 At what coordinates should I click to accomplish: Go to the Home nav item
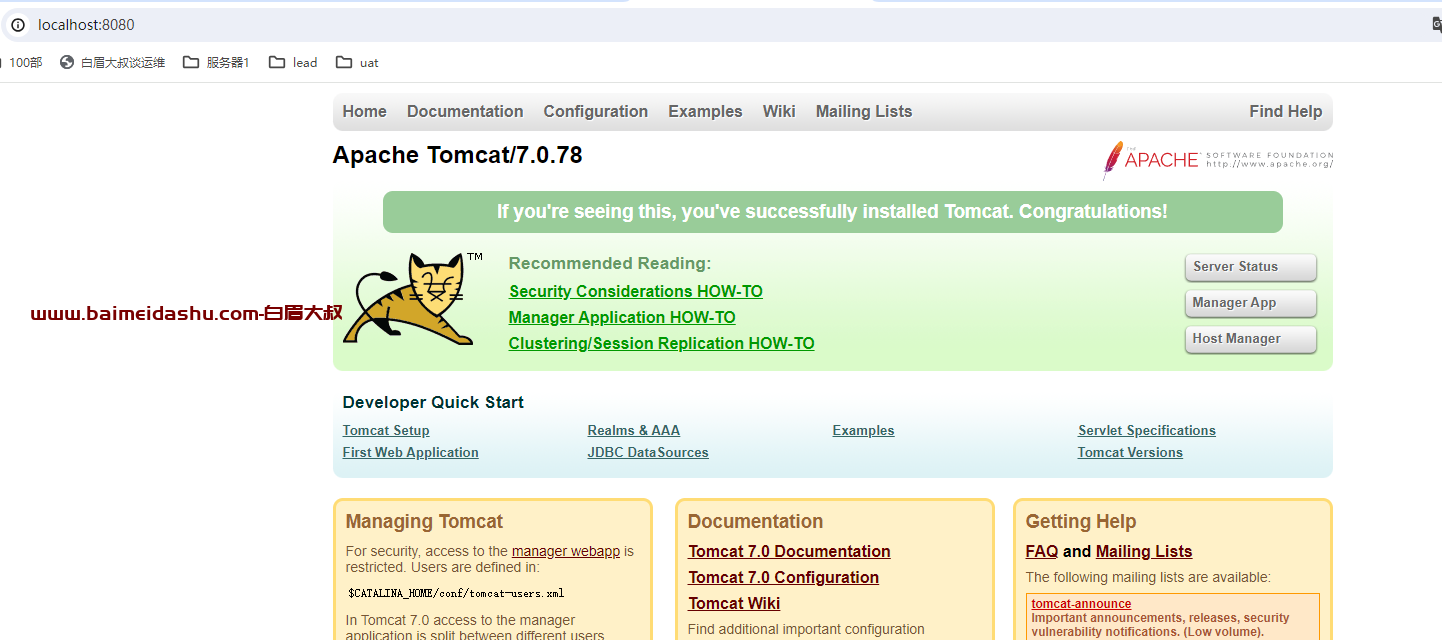364,111
